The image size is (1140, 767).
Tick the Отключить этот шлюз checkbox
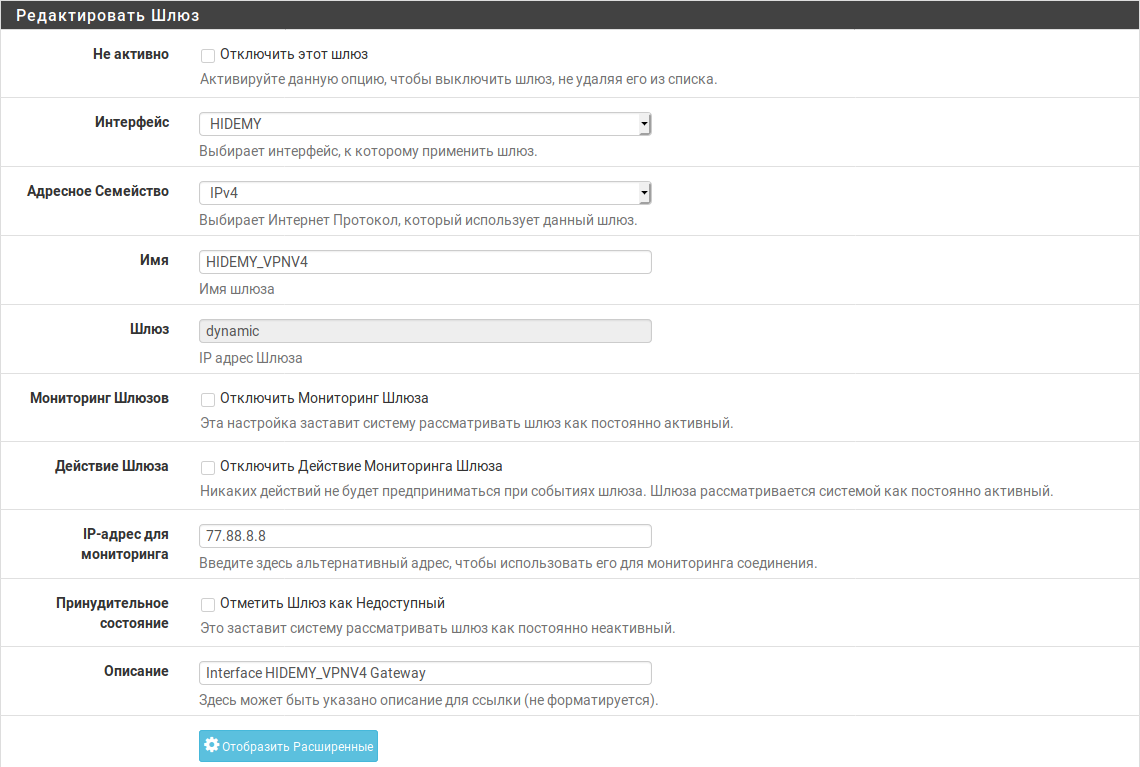click(x=208, y=55)
